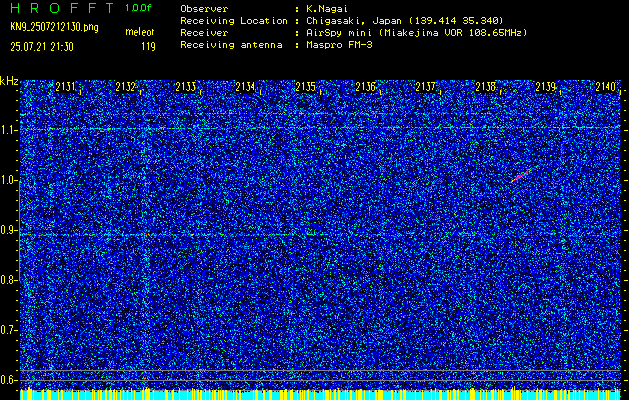
Task: Click the 2139 time marker
Action: [546, 87]
